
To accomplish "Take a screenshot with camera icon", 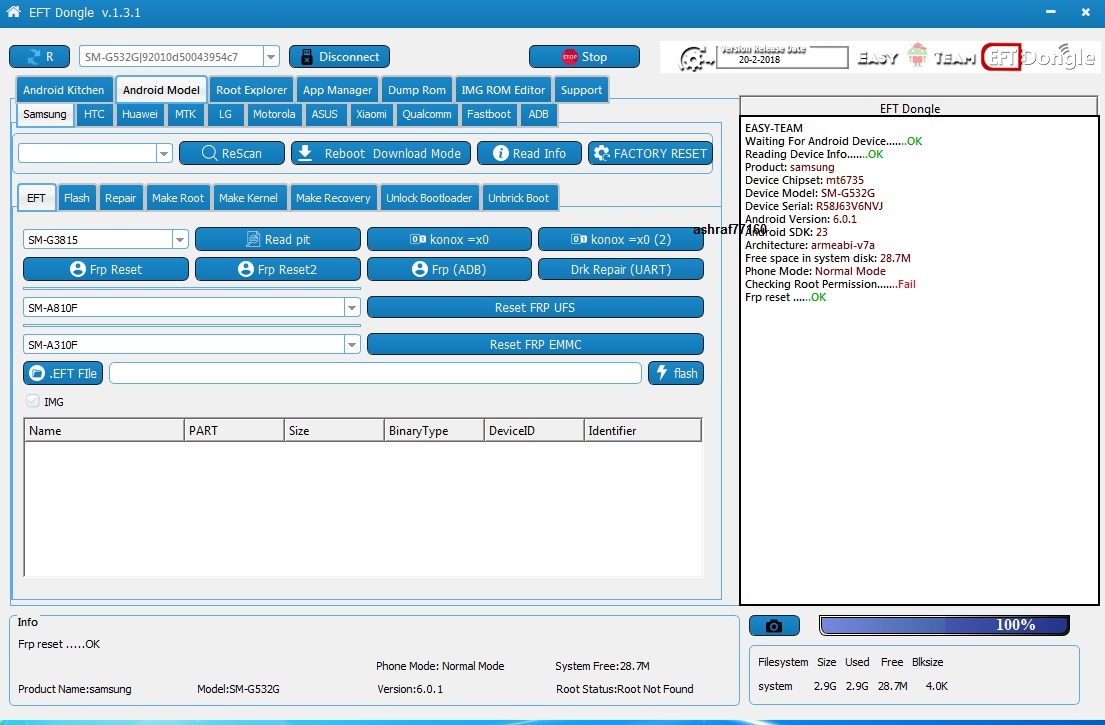I will click(x=774, y=626).
